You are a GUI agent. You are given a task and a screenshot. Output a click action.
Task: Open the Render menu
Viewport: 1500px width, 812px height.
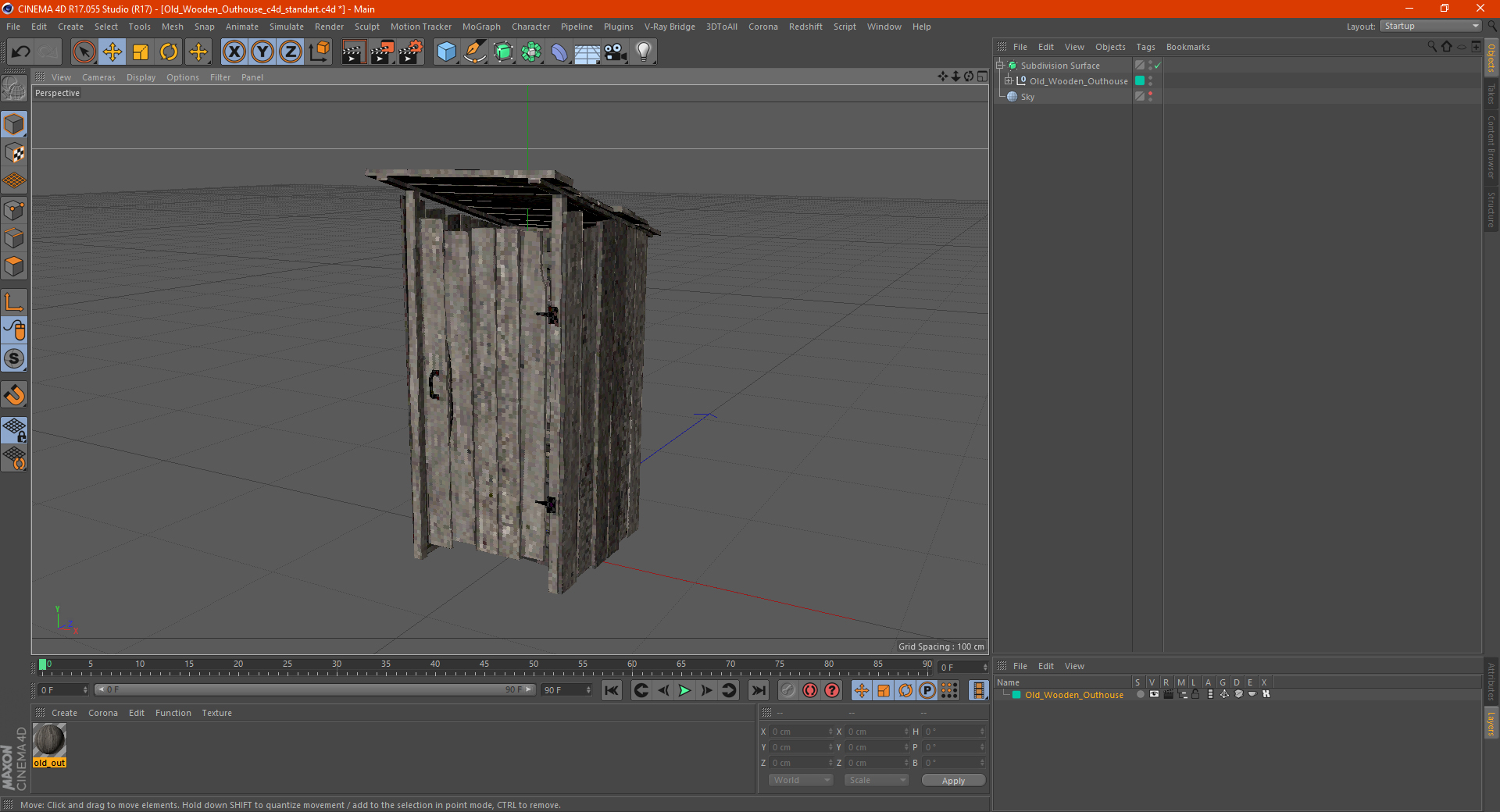[329, 27]
